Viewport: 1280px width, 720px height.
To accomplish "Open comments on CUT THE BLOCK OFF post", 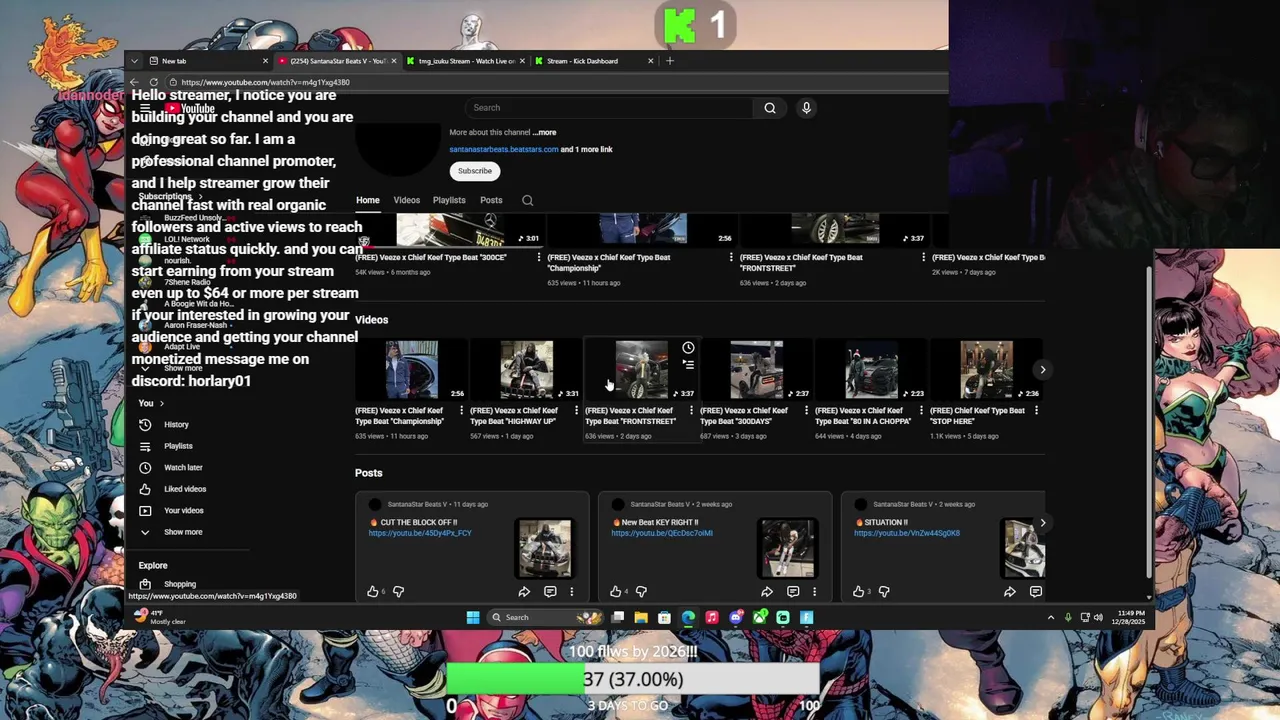I will pyautogui.click(x=550, y=592).
